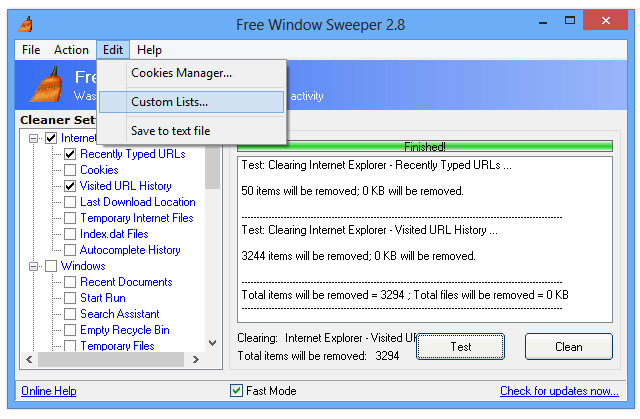Select the Visited URL History label
This screenshot has height=419, width=640.
click(126, 186)
